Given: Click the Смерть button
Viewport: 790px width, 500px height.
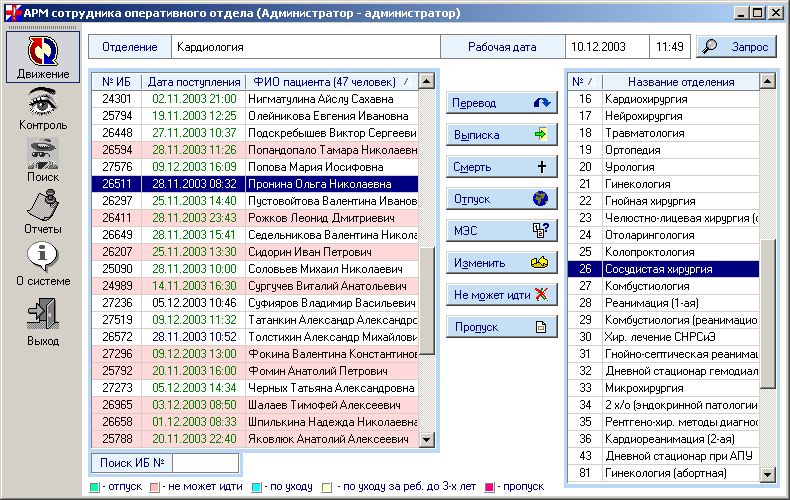Looking at the screenshot, I should tap(502, 167).
